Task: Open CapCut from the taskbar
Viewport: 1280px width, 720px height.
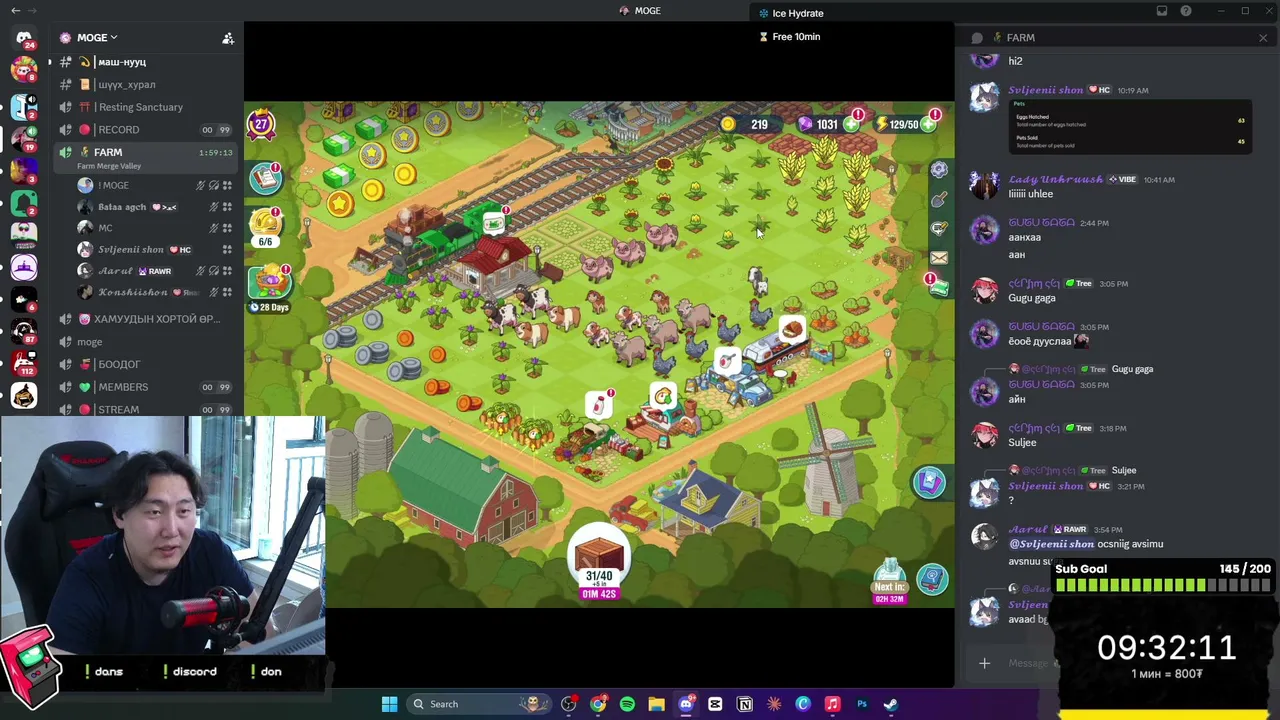Action: pyautogui.click(x=715, y=704)
